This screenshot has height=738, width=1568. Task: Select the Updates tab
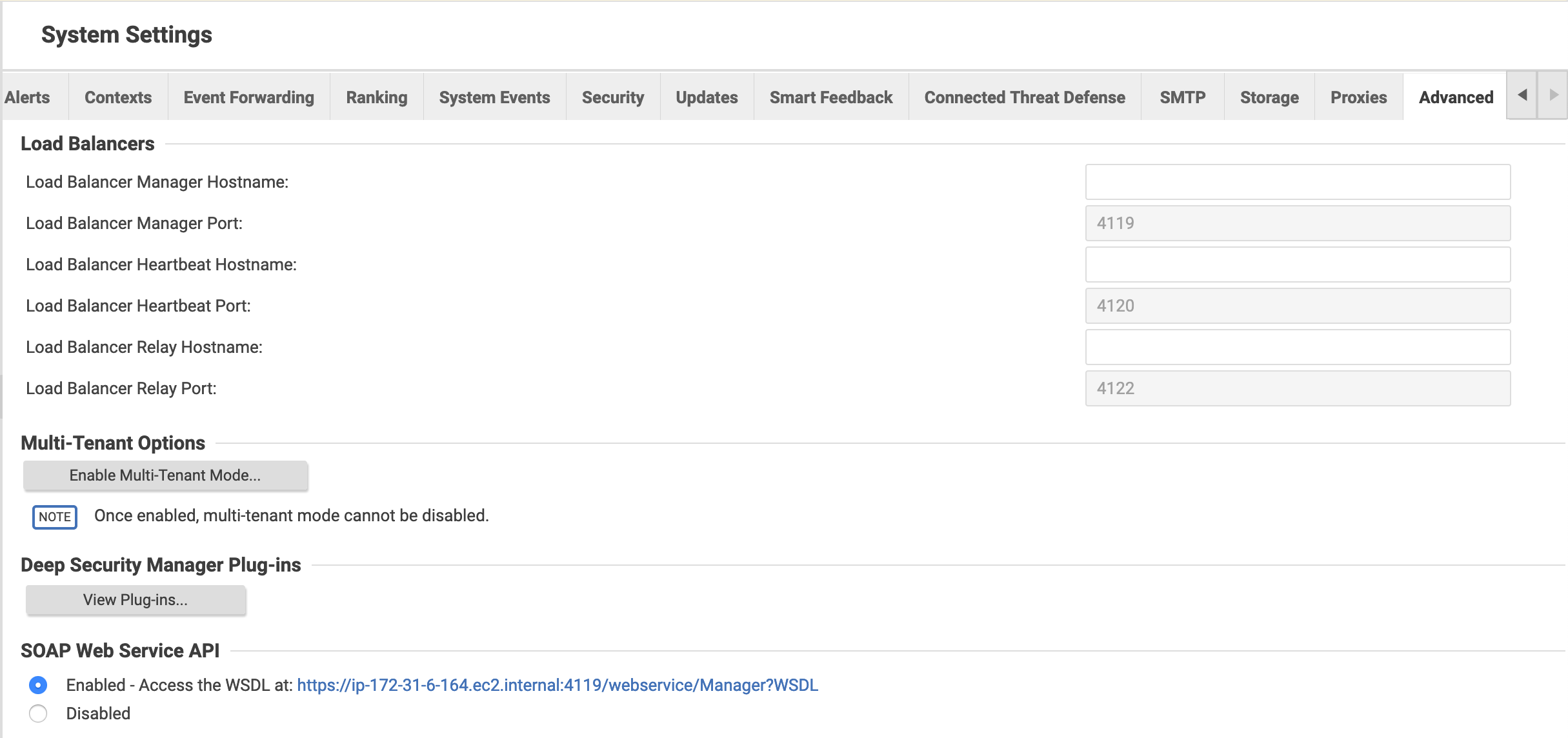coord(707,97)
